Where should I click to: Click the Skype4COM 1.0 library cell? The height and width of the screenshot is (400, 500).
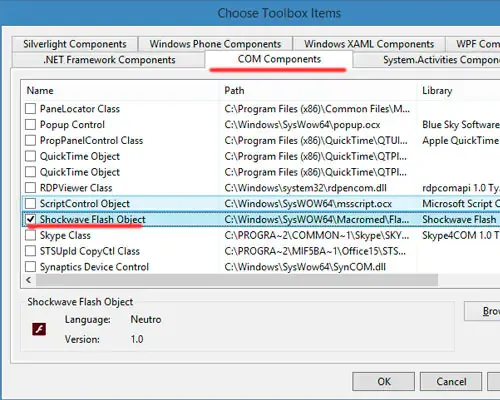(461, 235)
